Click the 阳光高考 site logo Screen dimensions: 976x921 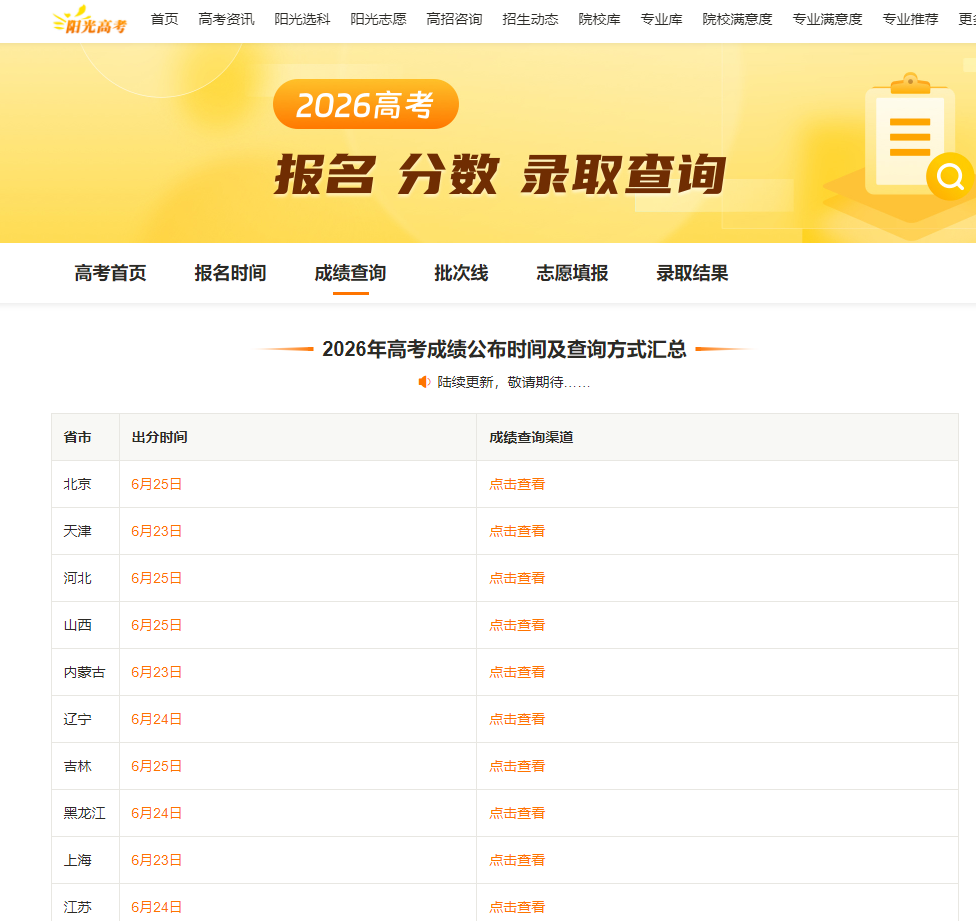90,20
